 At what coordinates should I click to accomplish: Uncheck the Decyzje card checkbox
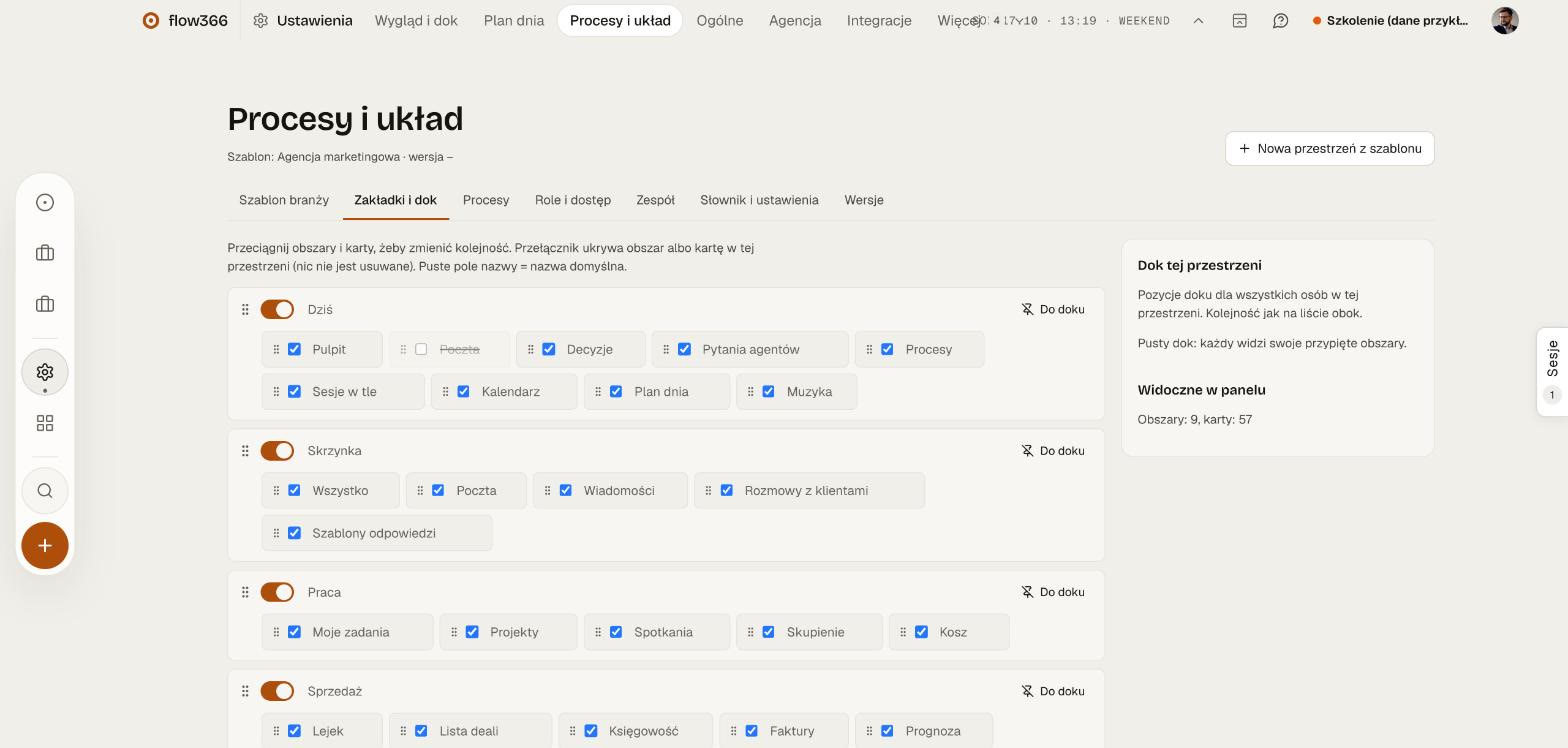[x=548, y=349]
